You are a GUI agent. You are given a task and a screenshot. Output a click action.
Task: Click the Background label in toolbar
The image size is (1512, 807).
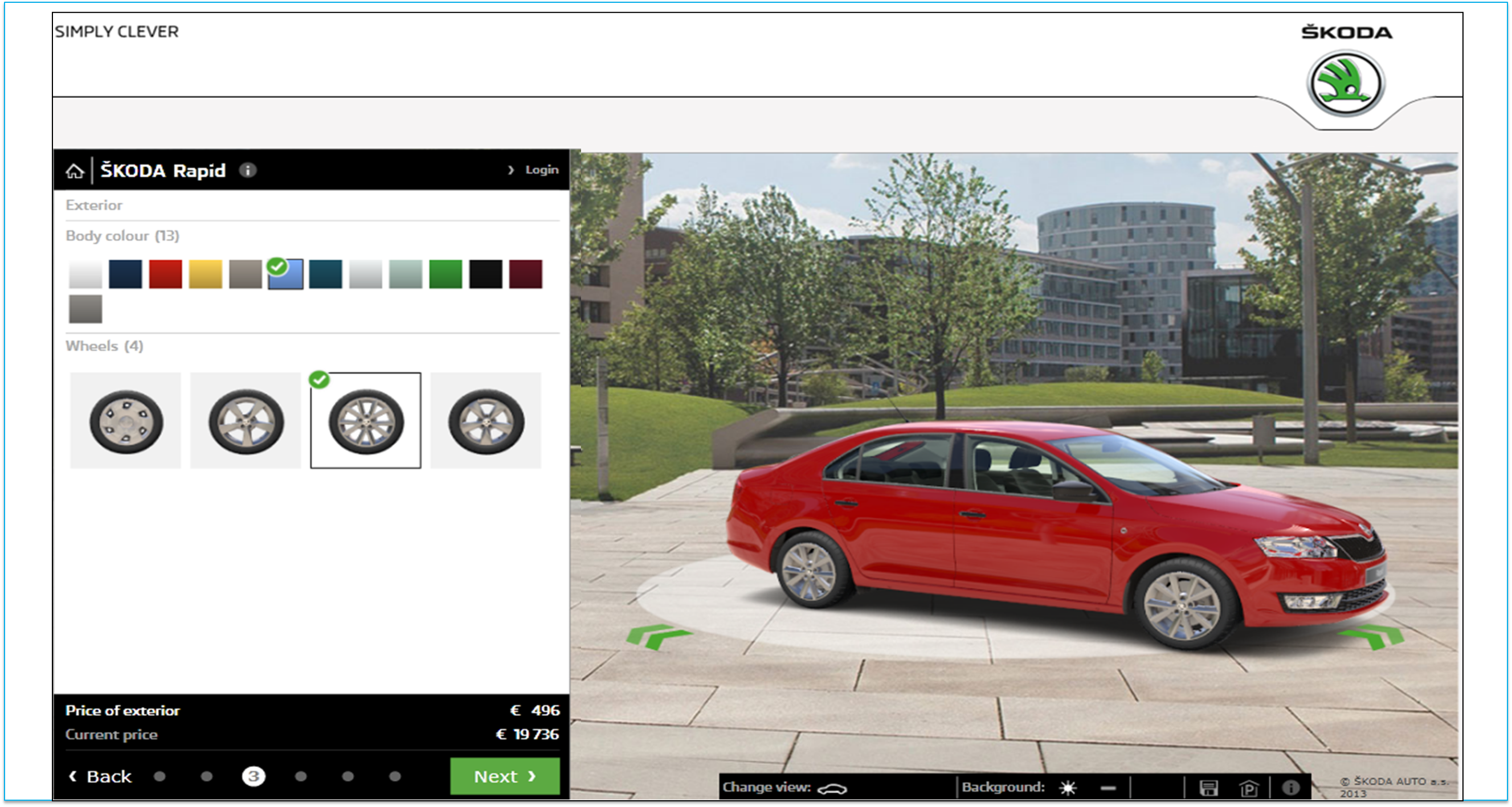point(1003,787)
